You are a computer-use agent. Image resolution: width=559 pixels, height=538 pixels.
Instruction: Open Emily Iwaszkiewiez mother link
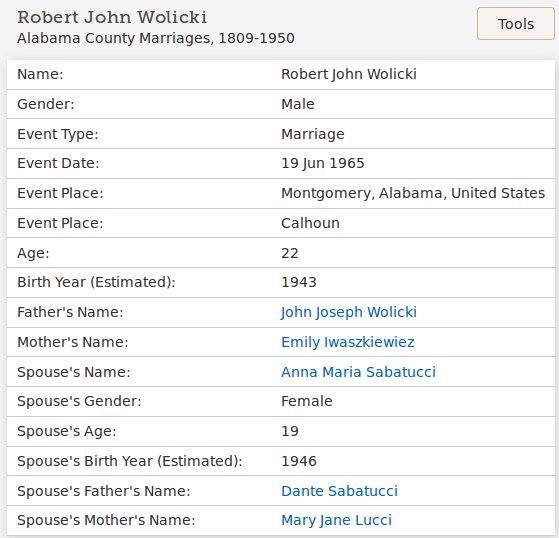[348, 342]
